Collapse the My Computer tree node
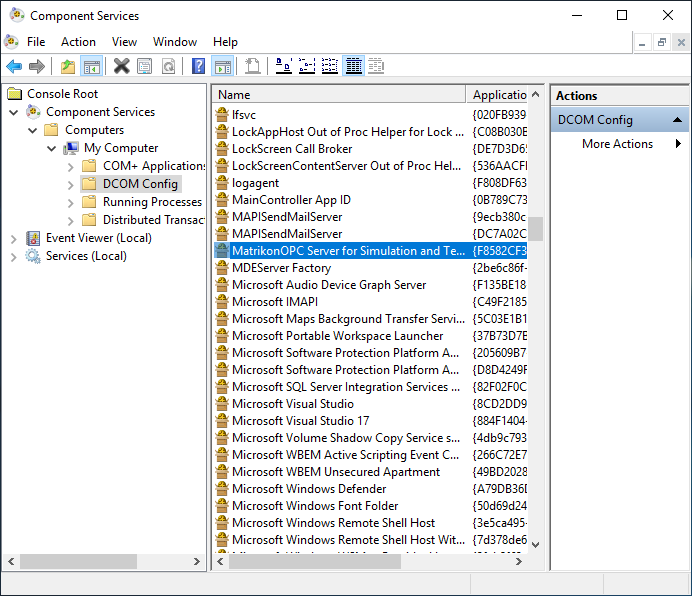This screenshot has height=596, width=692. click(52, 148)
